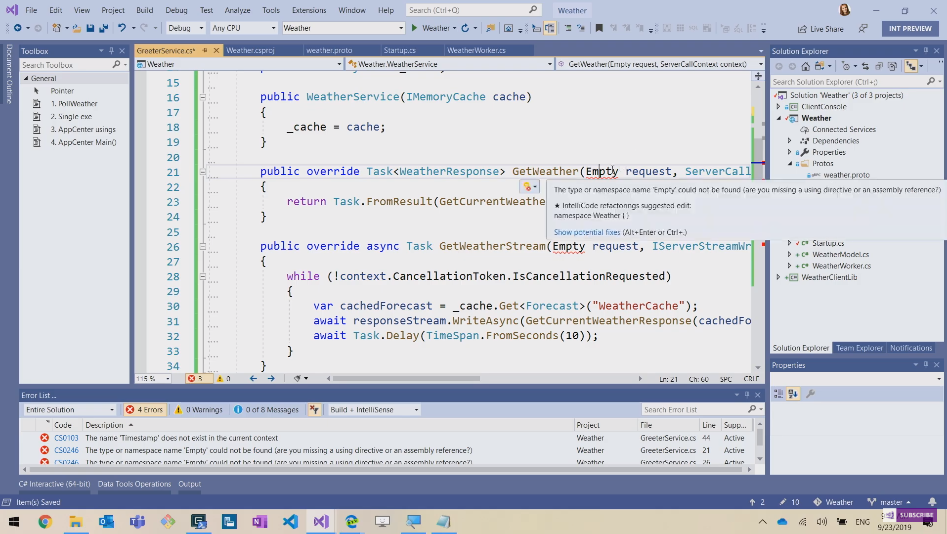This screenshot has width=947, height=534.
Task: Click the Solution Explorer Home icon
Action: (806, 66)
